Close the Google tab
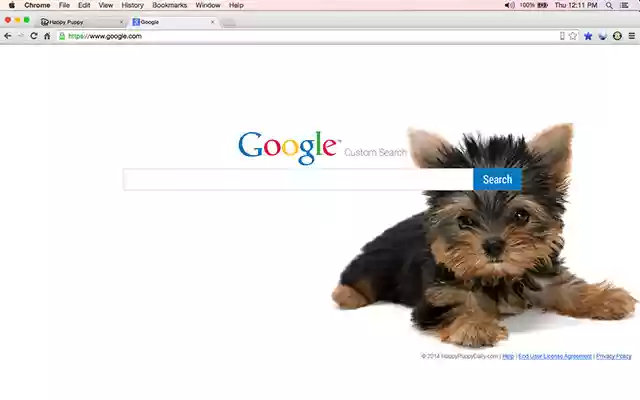Screen dimensions: 640x400 pos(212,22)
